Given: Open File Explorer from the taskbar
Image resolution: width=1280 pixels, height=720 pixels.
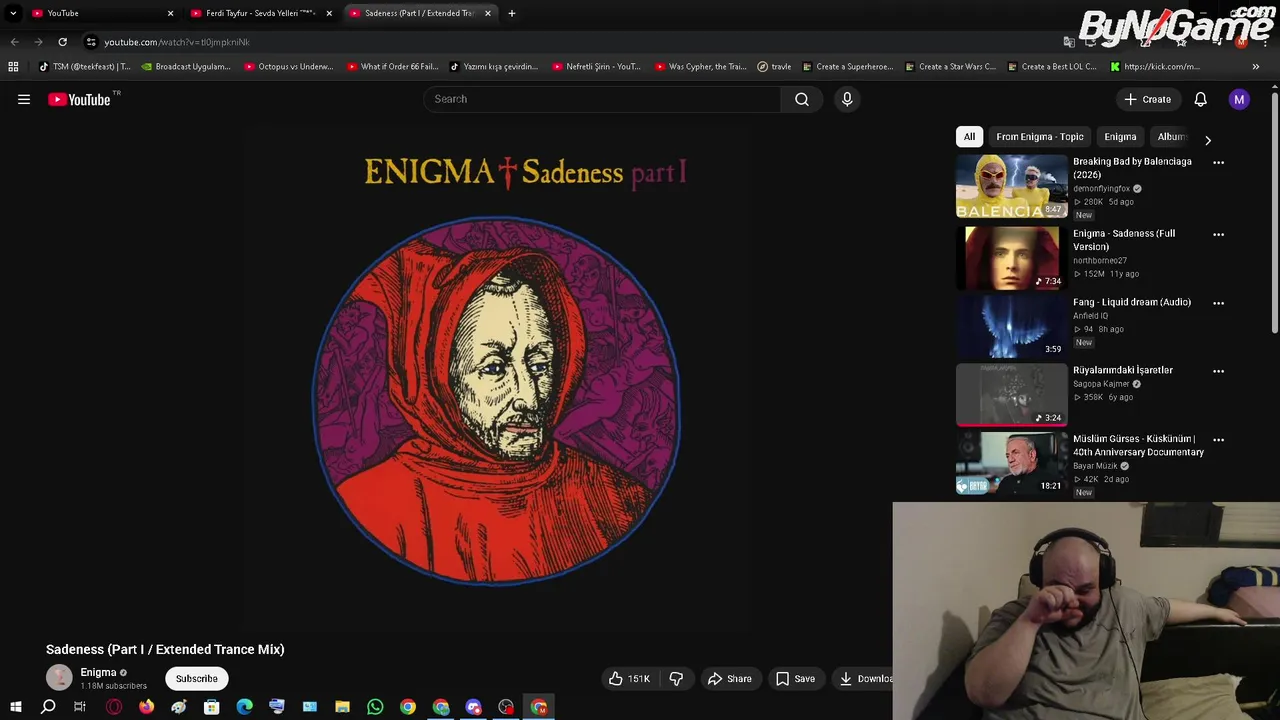Looking at the screenshot, I should tap(342, 707).
